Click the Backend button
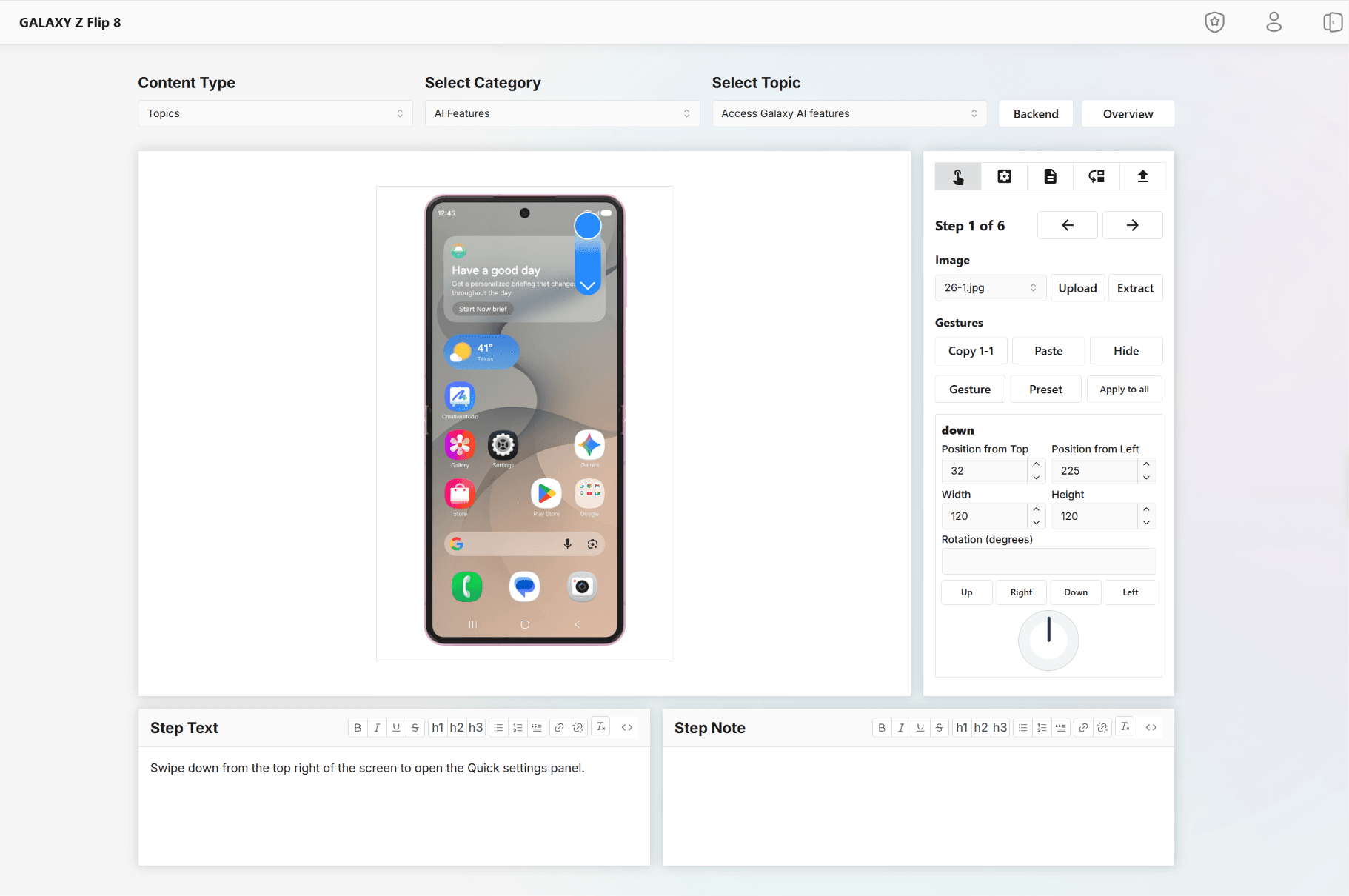Viewport: 1349px width, 896px height. tap(1036, 113)
